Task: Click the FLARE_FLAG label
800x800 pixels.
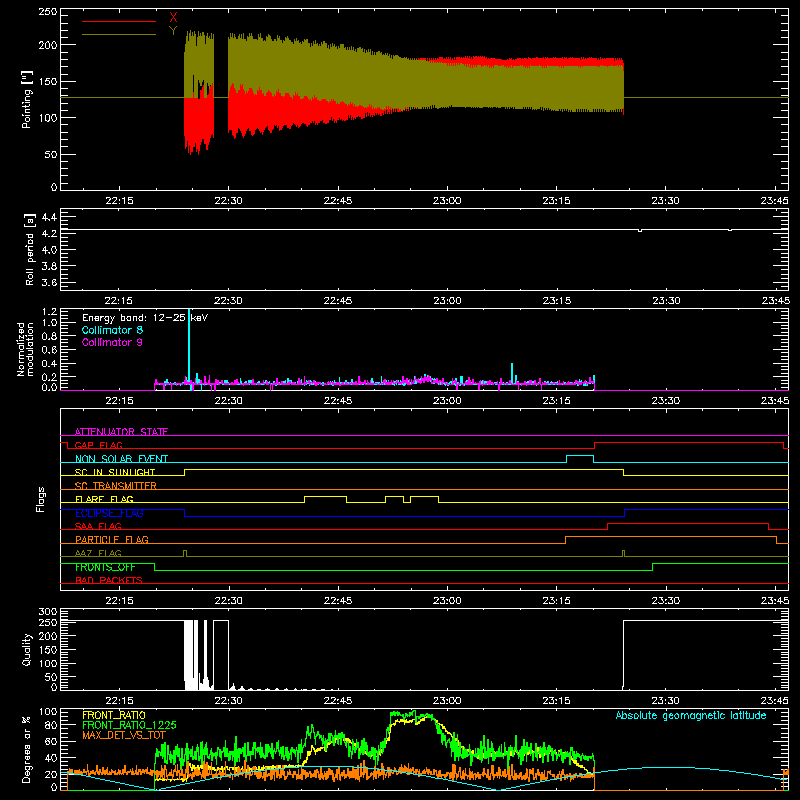Action: pyautogui.click(x=104, y=499)
